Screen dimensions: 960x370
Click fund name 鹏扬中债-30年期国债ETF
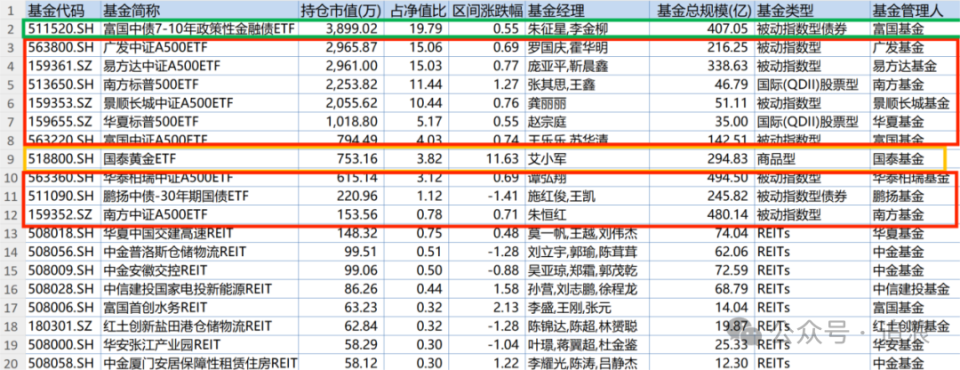pyautogui.click(x=200, y=197)
